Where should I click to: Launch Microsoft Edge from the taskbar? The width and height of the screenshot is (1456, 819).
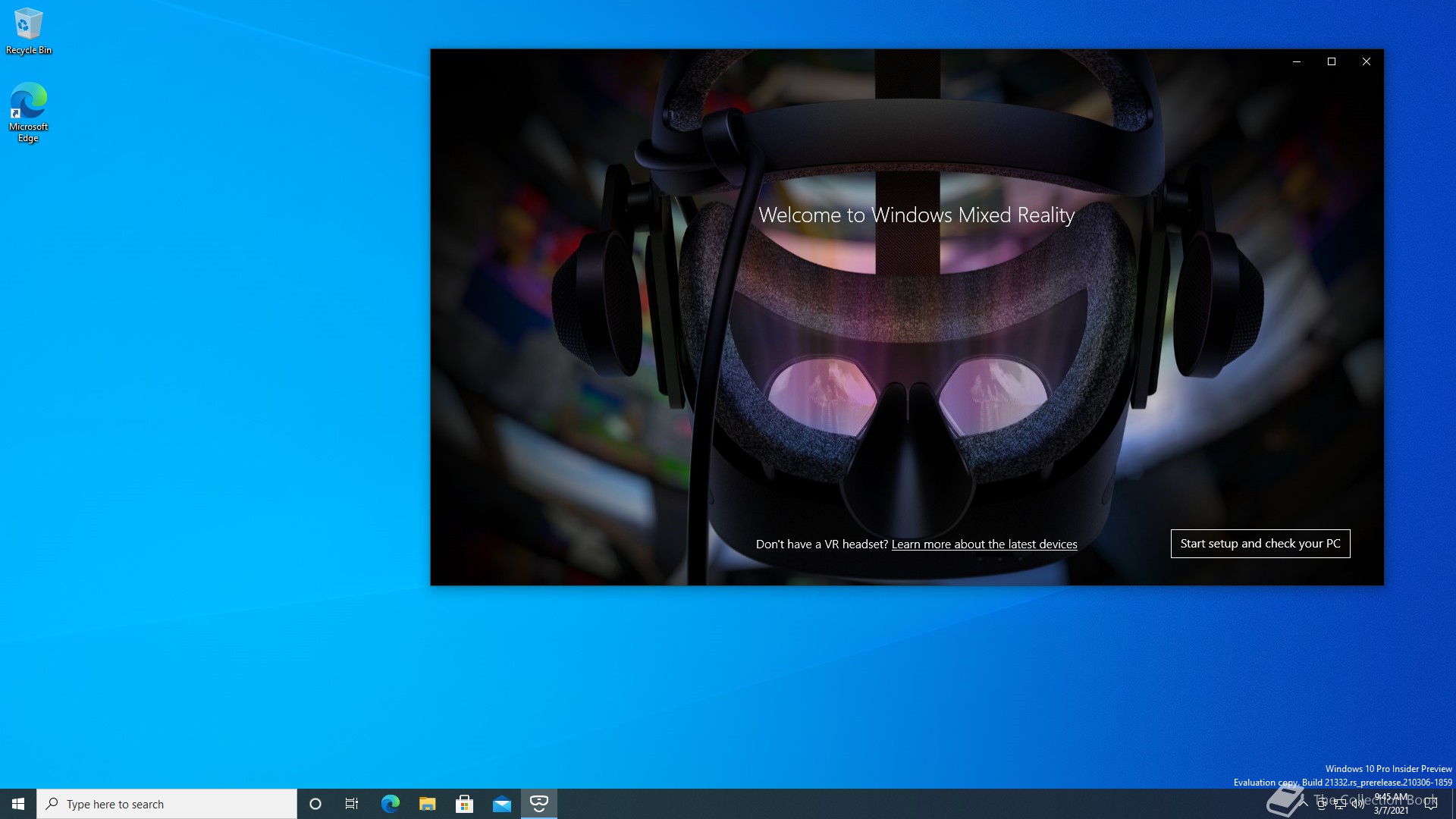click(x=391, y=804)
